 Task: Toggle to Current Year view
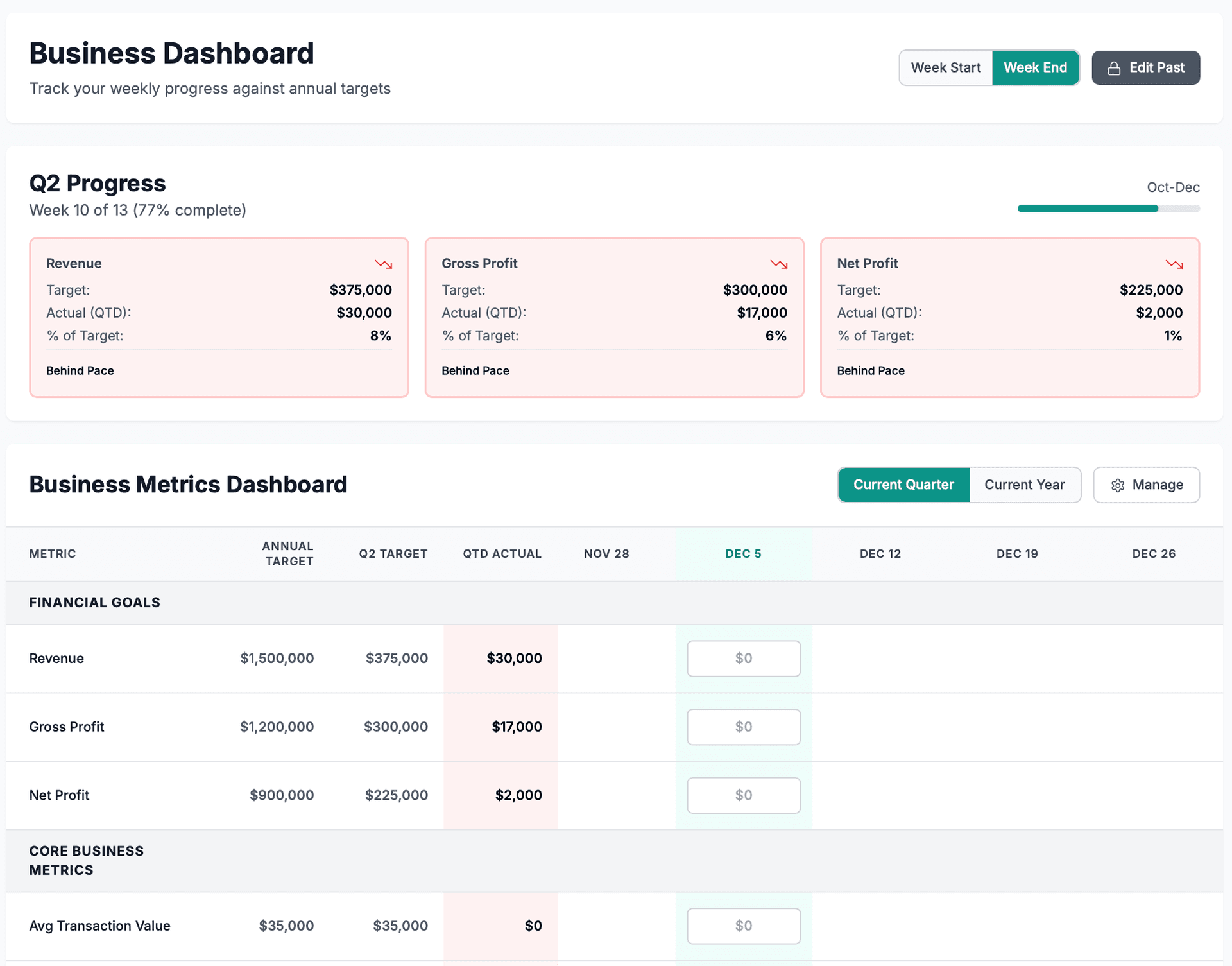point(1024,485)
